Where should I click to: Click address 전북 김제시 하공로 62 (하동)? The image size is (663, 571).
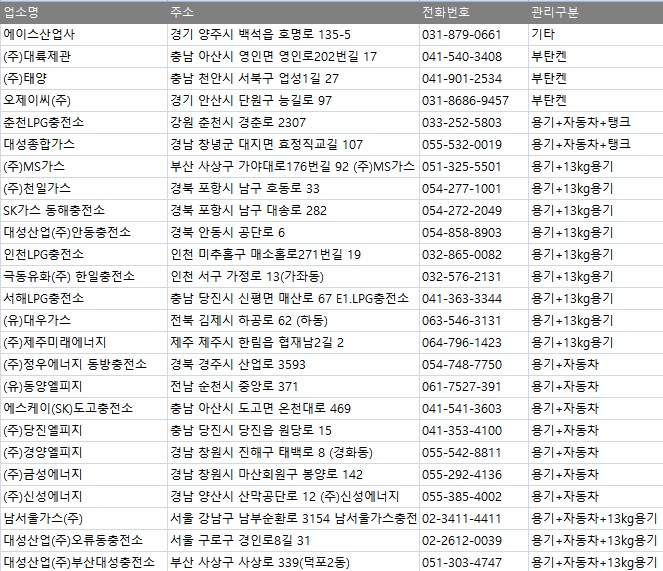pyautogui.click(x=249, y=321)
